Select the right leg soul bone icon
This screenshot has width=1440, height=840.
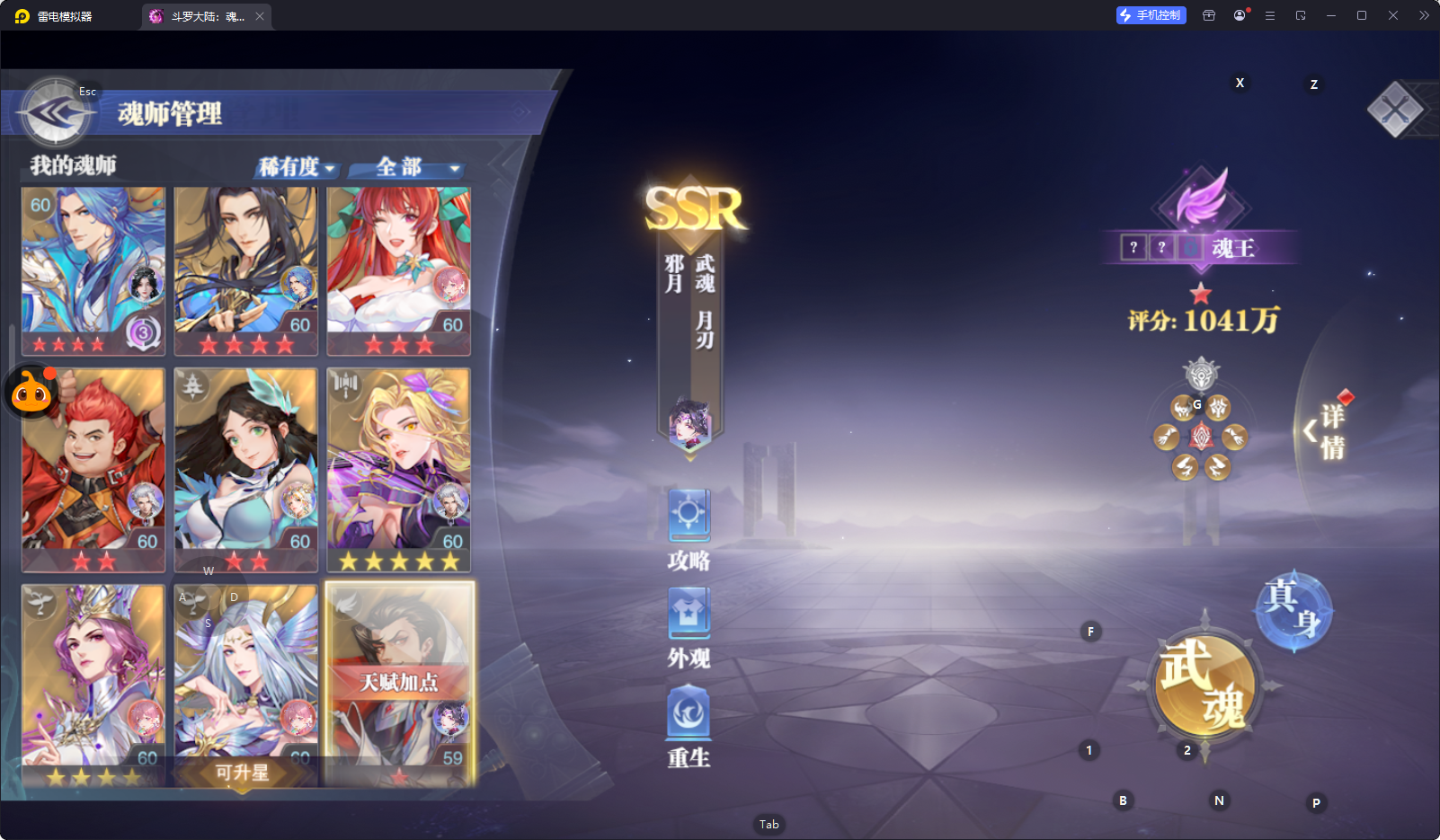click(x=1217, y=466)
